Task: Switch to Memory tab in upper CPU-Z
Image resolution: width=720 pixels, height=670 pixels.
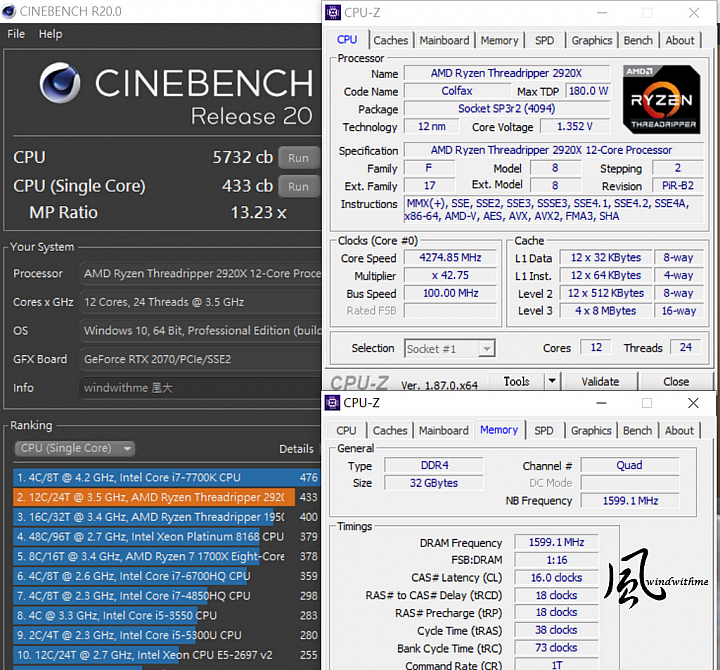Action: pyautogui.click(x=499, y=40)
